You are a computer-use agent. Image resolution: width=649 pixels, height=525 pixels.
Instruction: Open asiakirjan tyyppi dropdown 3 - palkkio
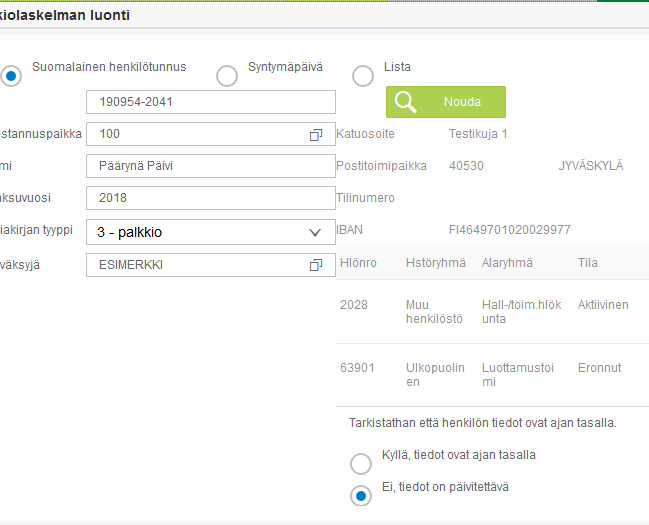click(211, 232)
